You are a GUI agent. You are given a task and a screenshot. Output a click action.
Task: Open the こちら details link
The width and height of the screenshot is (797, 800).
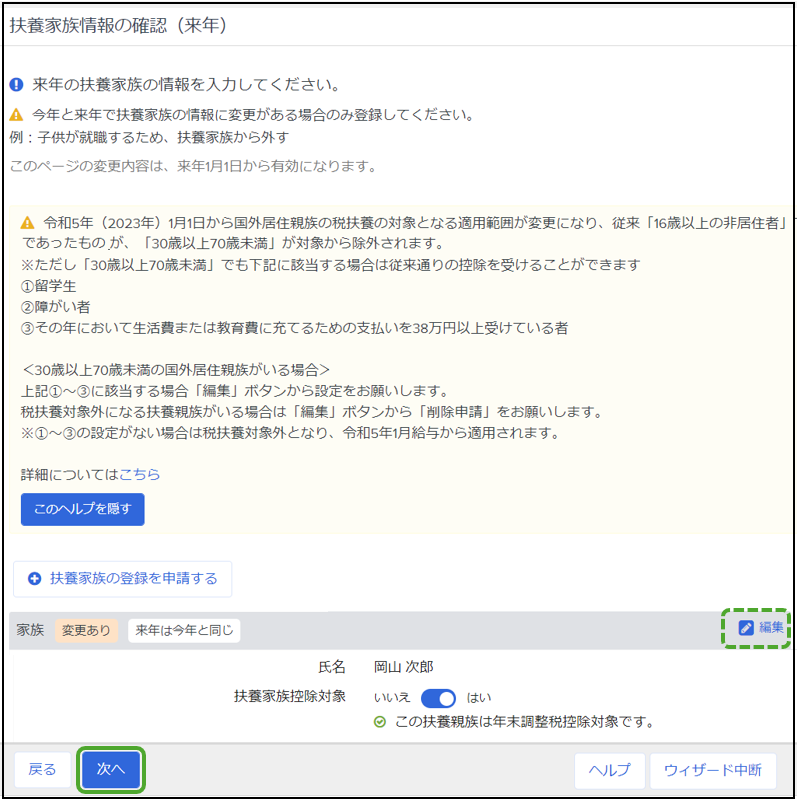click(x=139, y=474)
